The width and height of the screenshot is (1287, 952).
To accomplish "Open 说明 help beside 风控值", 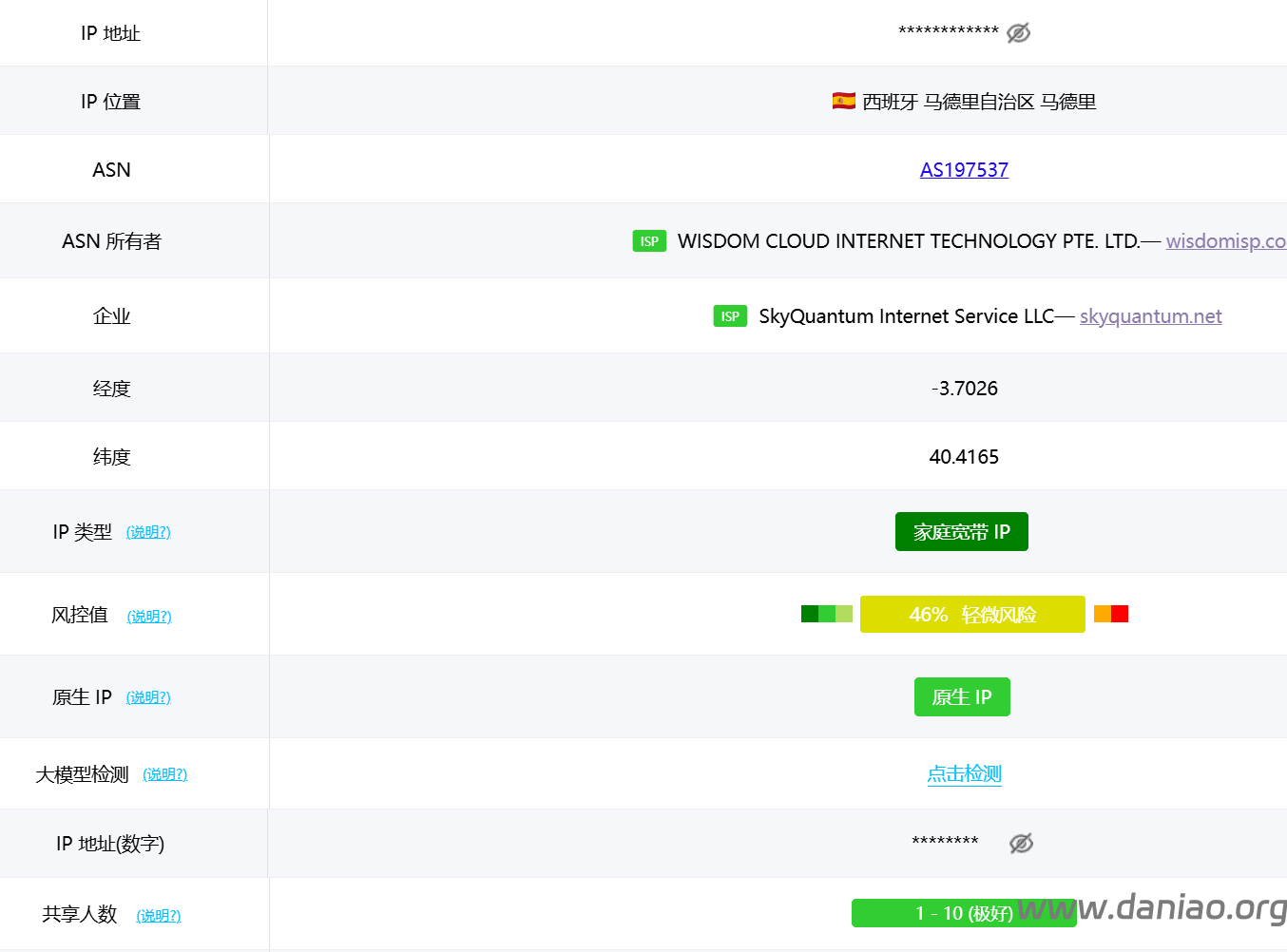I will [148, 616].
